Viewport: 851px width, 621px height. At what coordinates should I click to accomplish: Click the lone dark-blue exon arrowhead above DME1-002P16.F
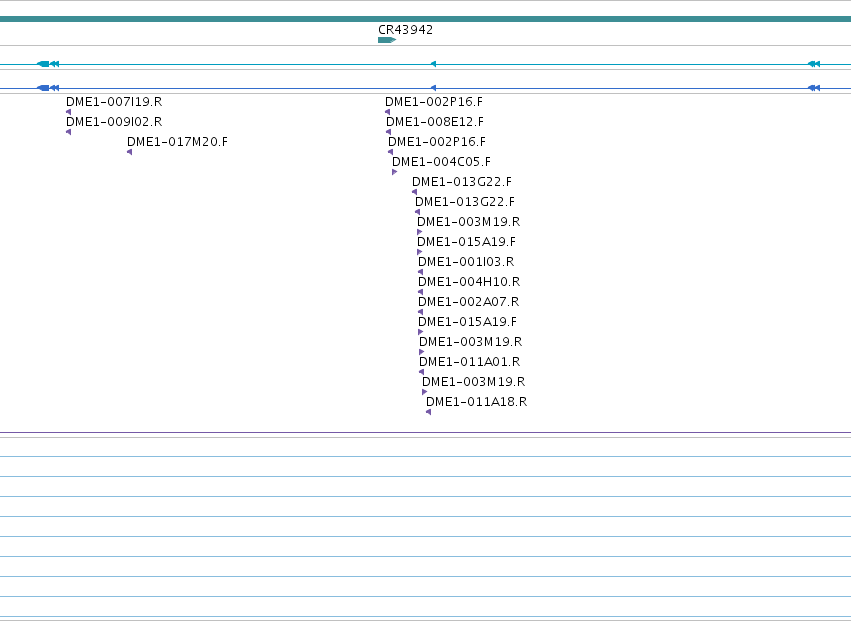click(433, 88)
